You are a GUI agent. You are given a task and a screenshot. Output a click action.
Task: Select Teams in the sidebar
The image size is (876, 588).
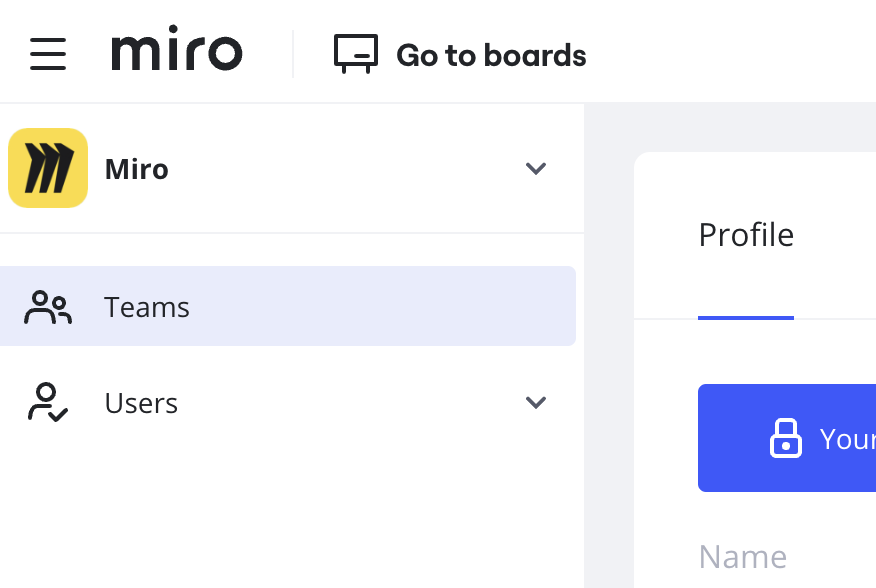287,306
